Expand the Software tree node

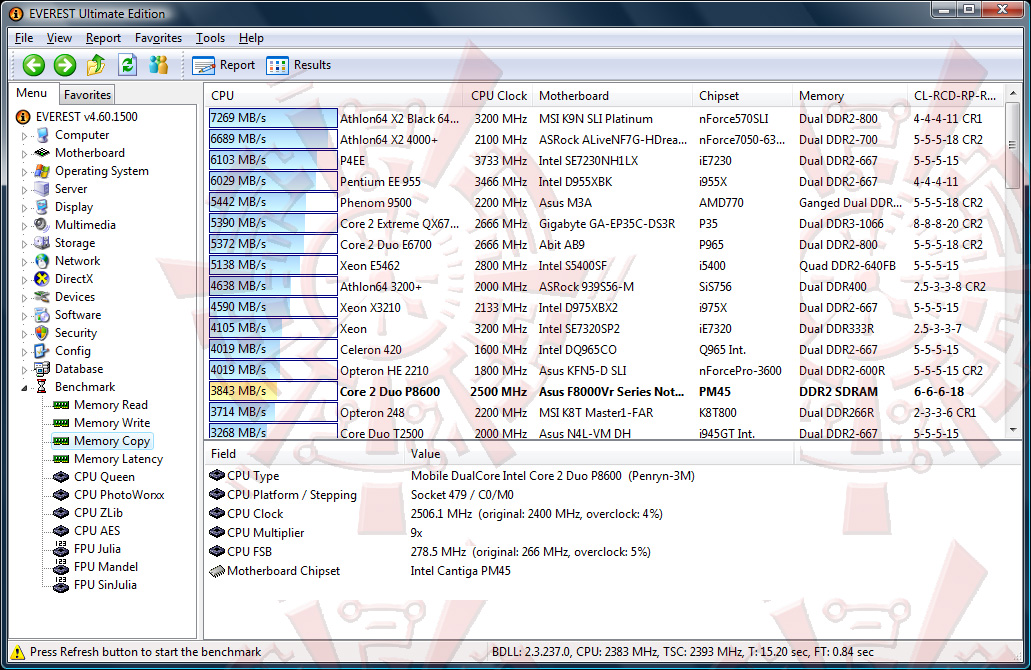24,316
